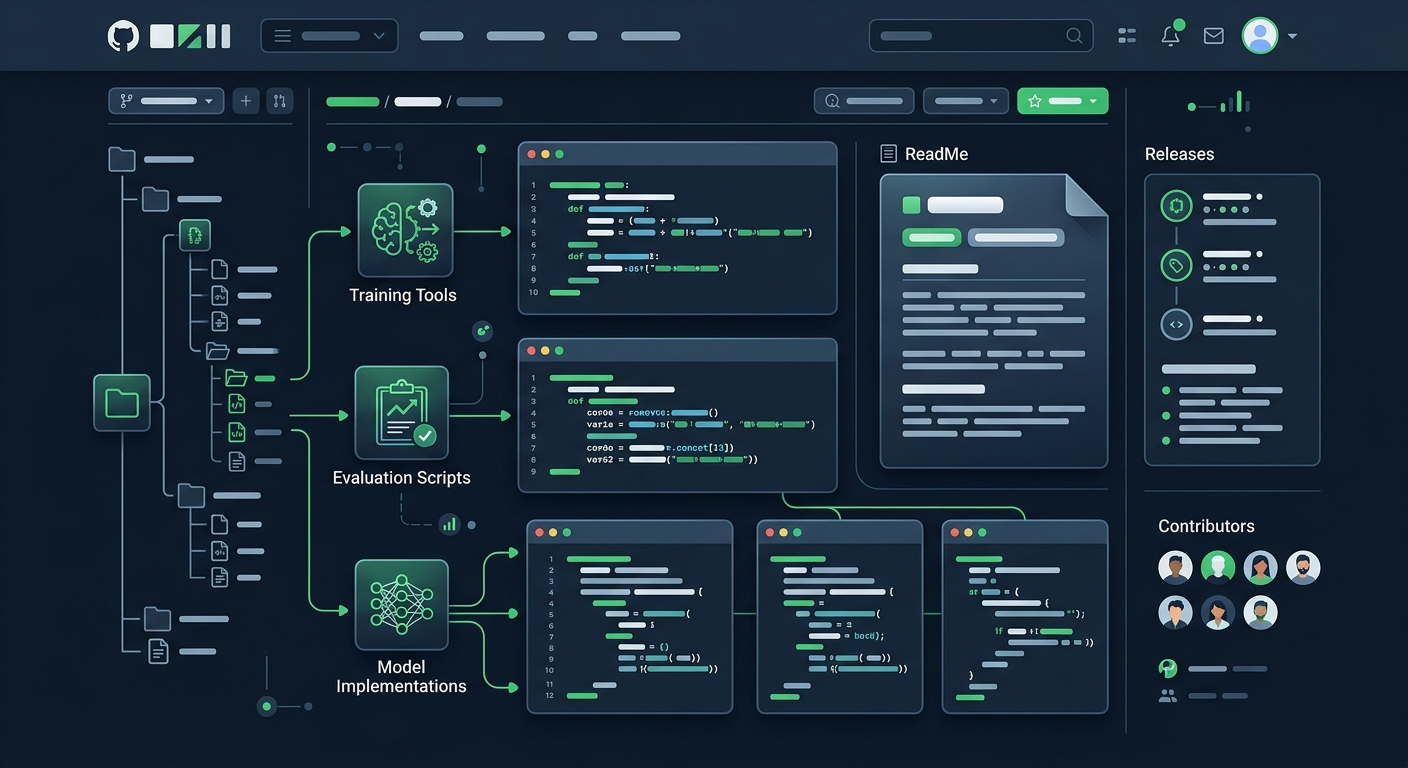Screen dimensions: 1408x768
Task: Click the Contributors heading
Action: tap(1206, 526)
